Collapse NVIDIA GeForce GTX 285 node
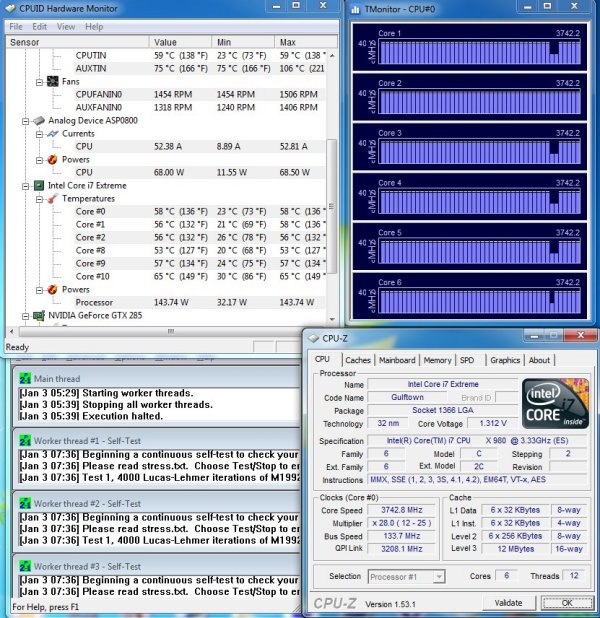This screenshot has height=618, width=600. 25,316
